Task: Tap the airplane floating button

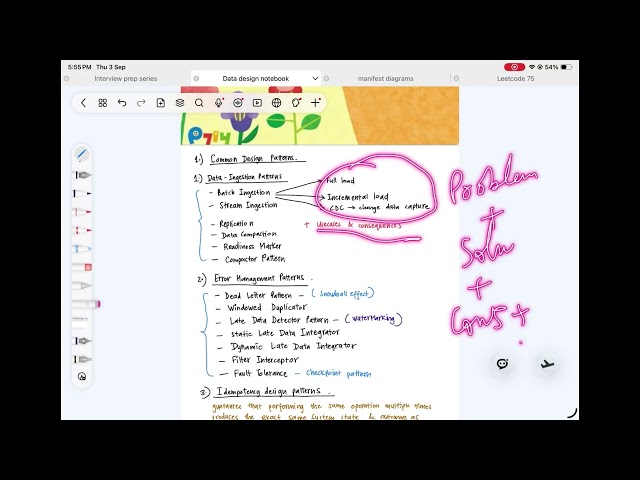Action: (x=547, y=364)
